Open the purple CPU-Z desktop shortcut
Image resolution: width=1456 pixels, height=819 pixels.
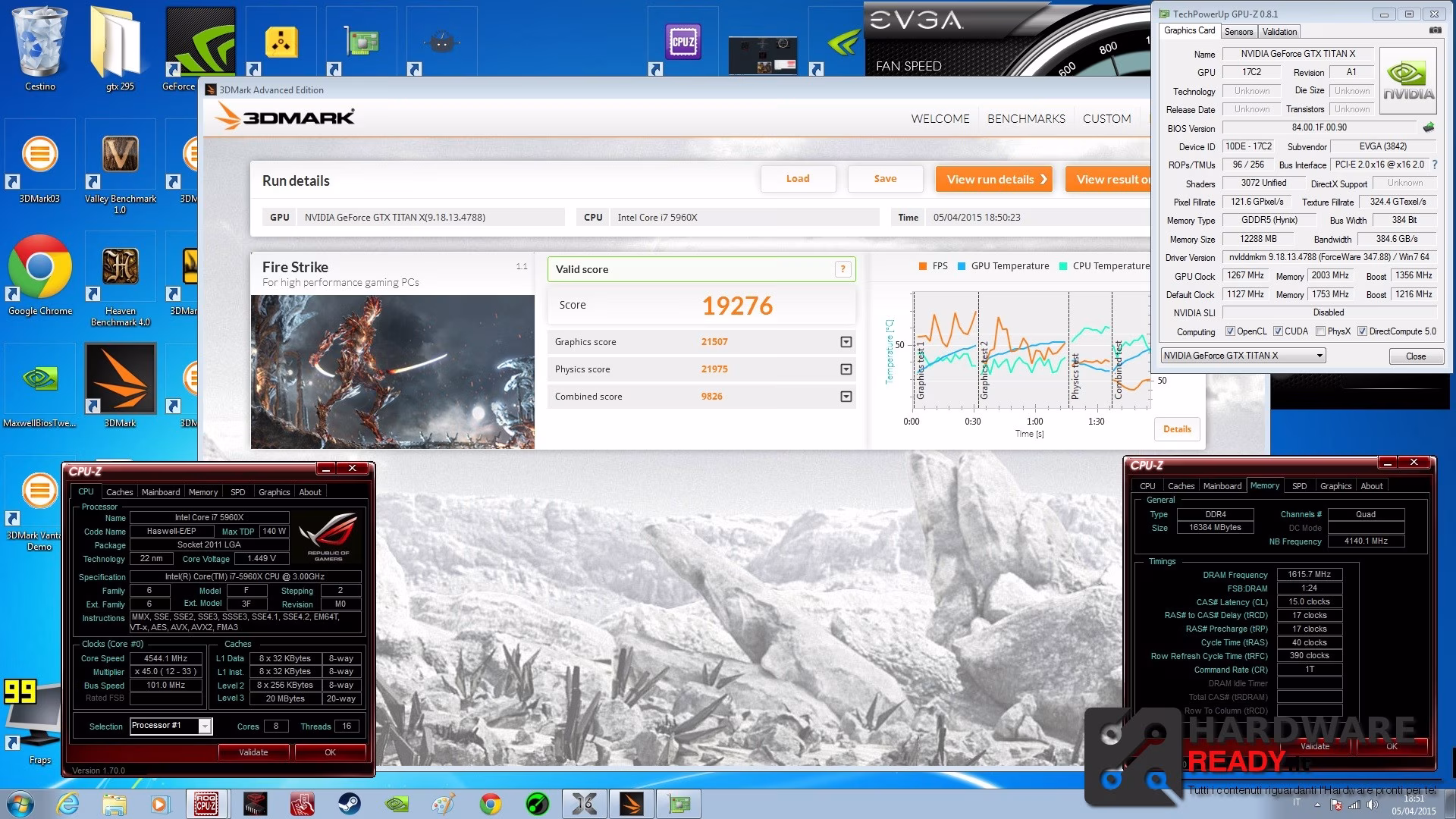(682, 42)
